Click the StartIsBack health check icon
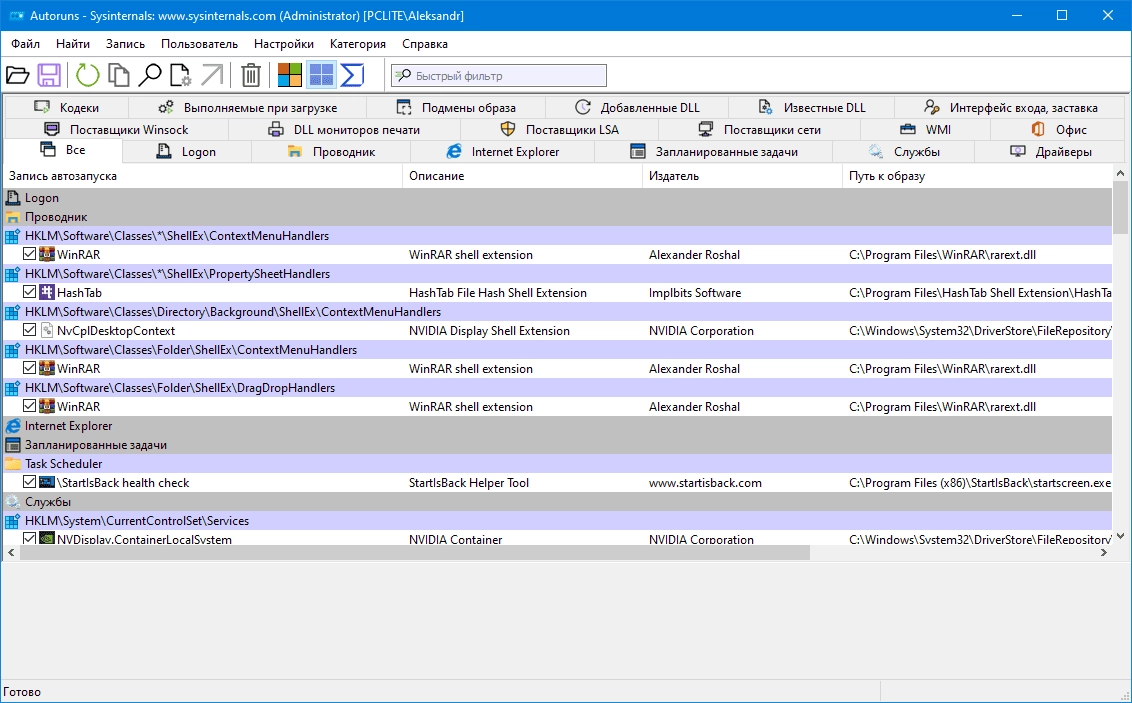Viewport: 1132px width, 703px height. 47,482
